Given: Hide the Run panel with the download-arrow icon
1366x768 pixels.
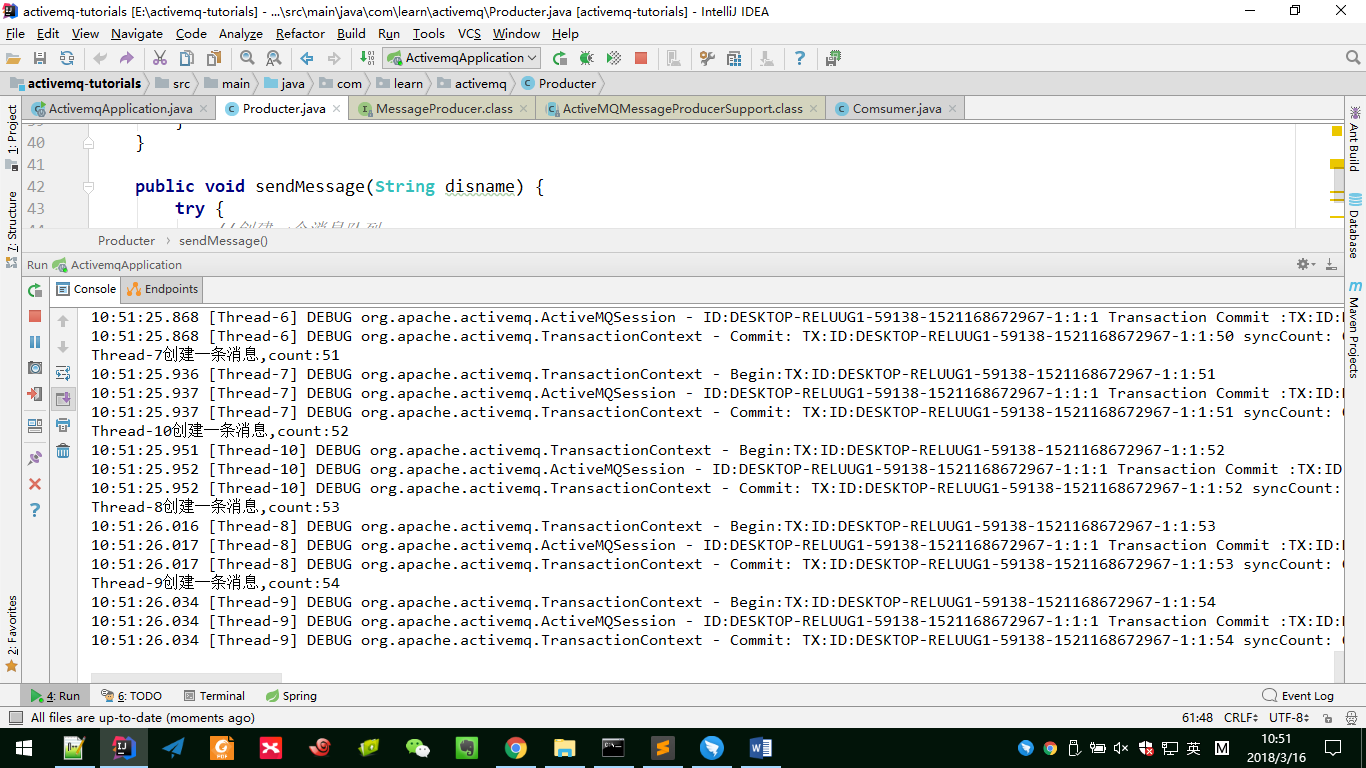Looking at the screenshot, I should tap(1331, 265).
